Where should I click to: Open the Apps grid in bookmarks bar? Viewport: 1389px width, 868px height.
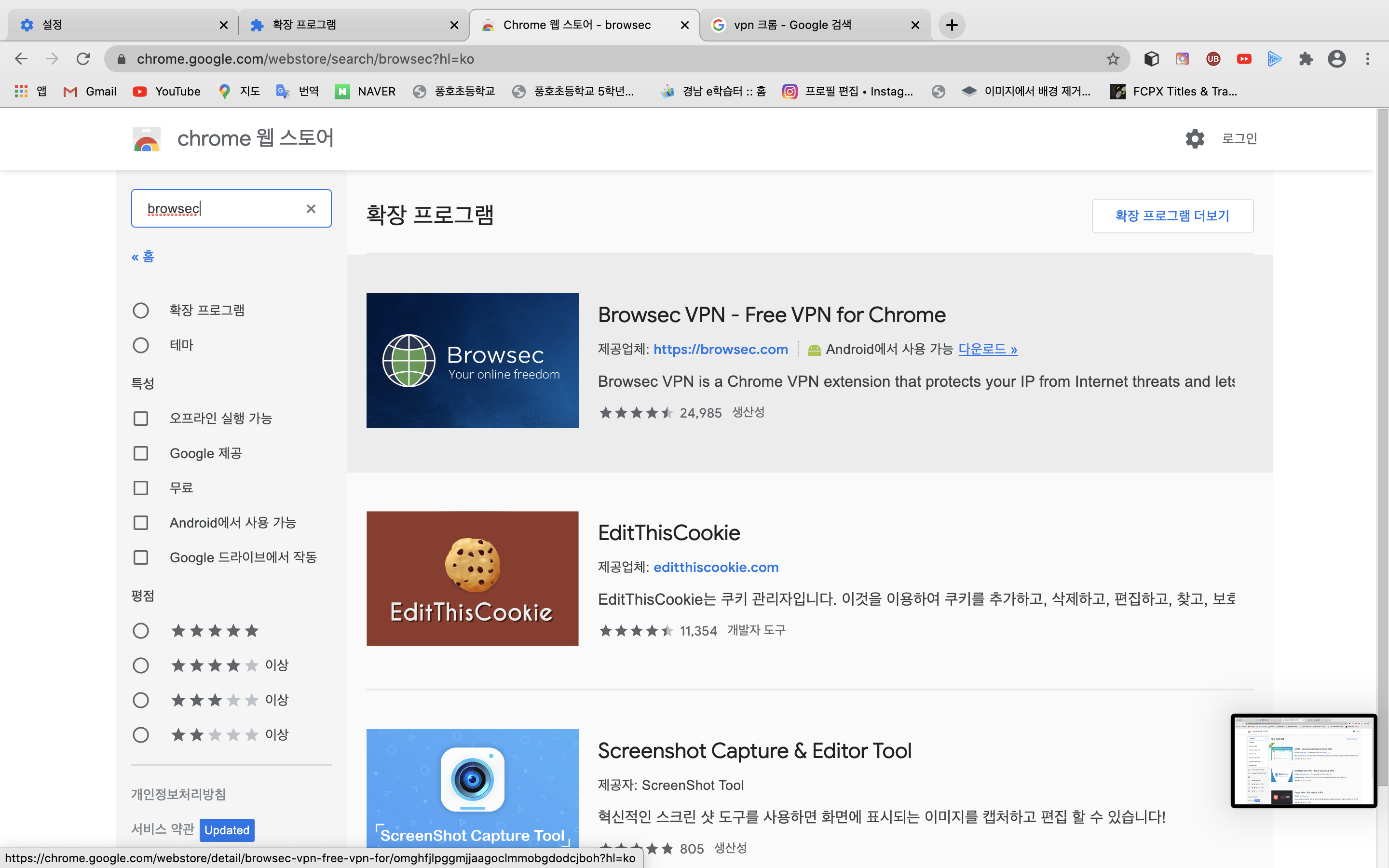point(21,91)
